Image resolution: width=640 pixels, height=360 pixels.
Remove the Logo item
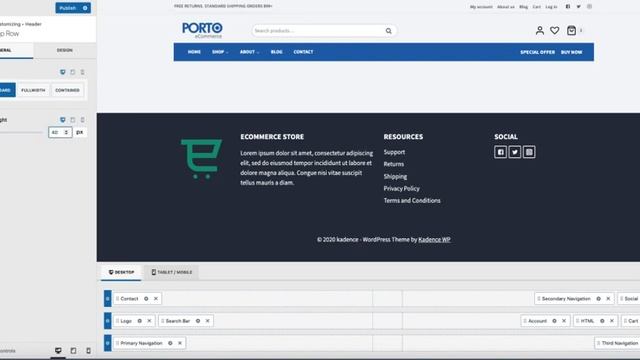point(149,321)
